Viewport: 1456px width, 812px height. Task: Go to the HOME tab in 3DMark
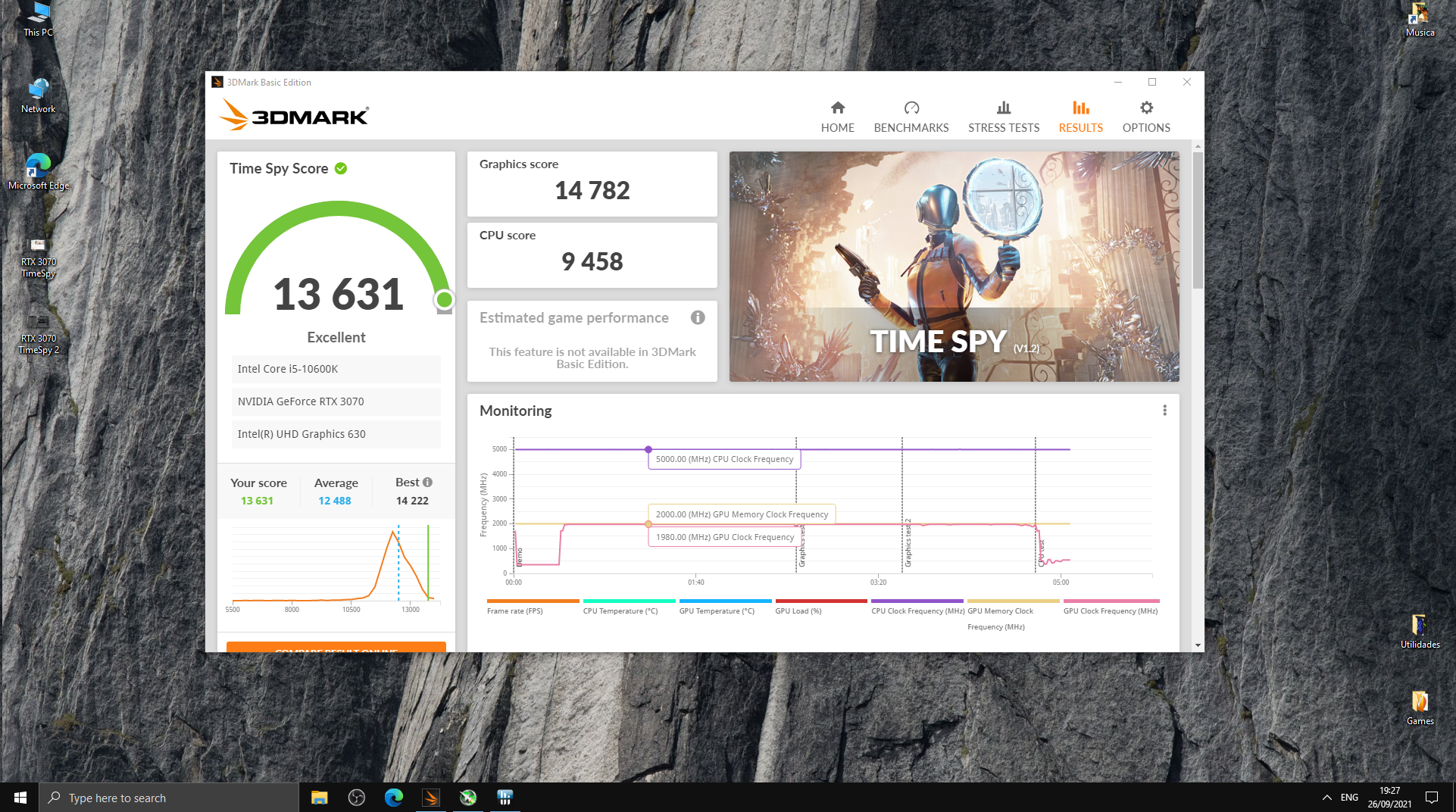837,117
